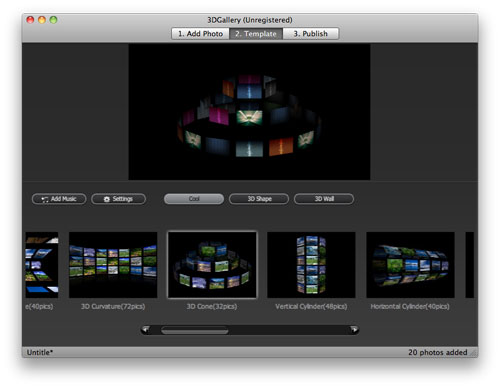Minimize the window with the yellow button
500x388 pixels.
pos(42,20)
